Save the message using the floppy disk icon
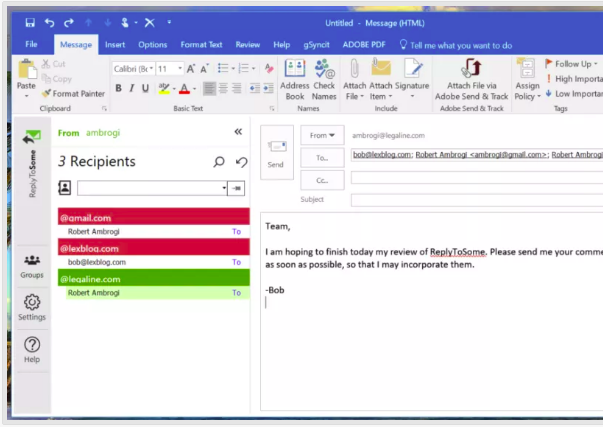Screen dimensions: 603x427 (30, 23)
